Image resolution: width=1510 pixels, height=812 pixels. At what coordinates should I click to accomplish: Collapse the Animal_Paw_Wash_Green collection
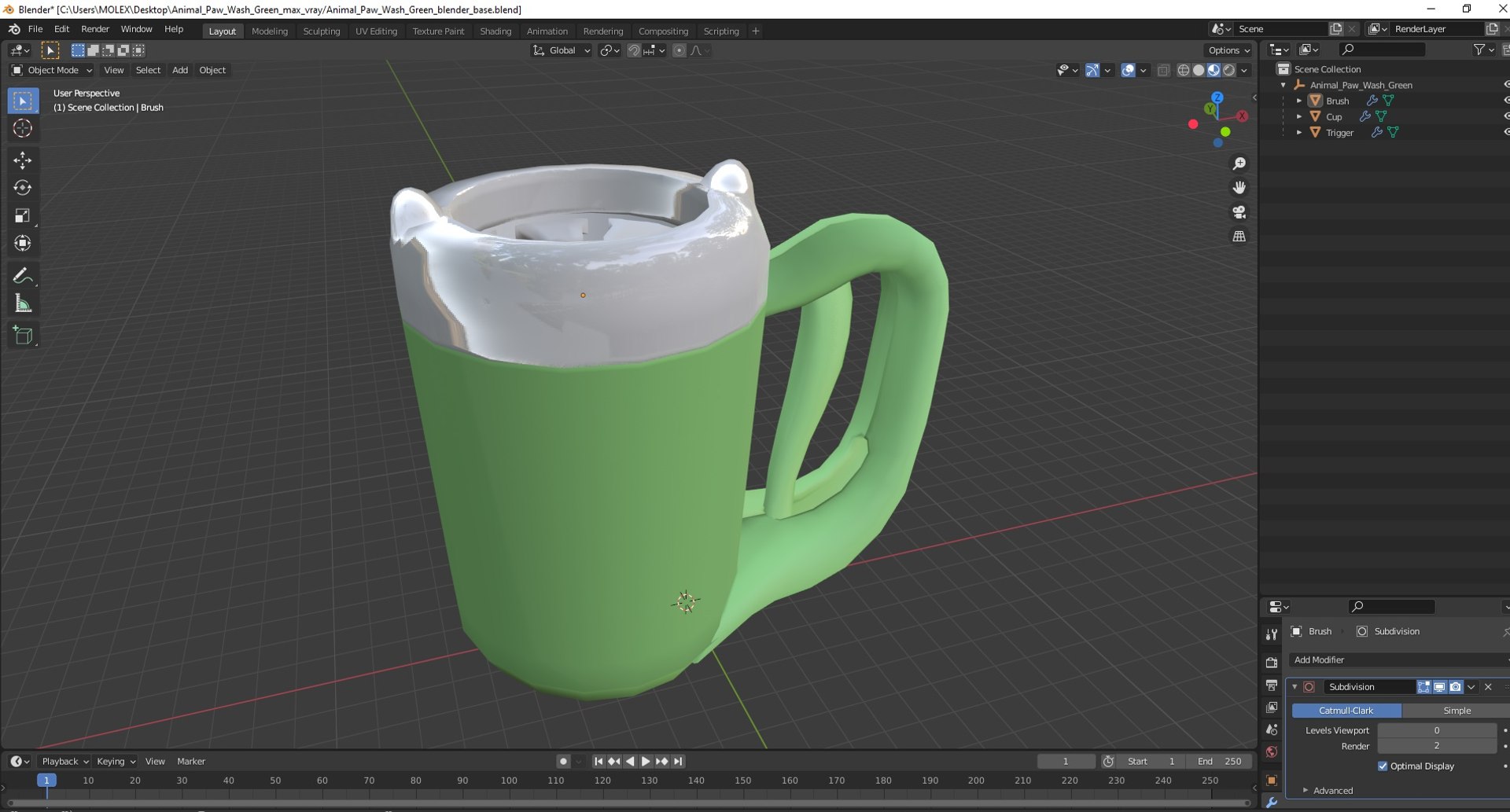coord(1283,85)
